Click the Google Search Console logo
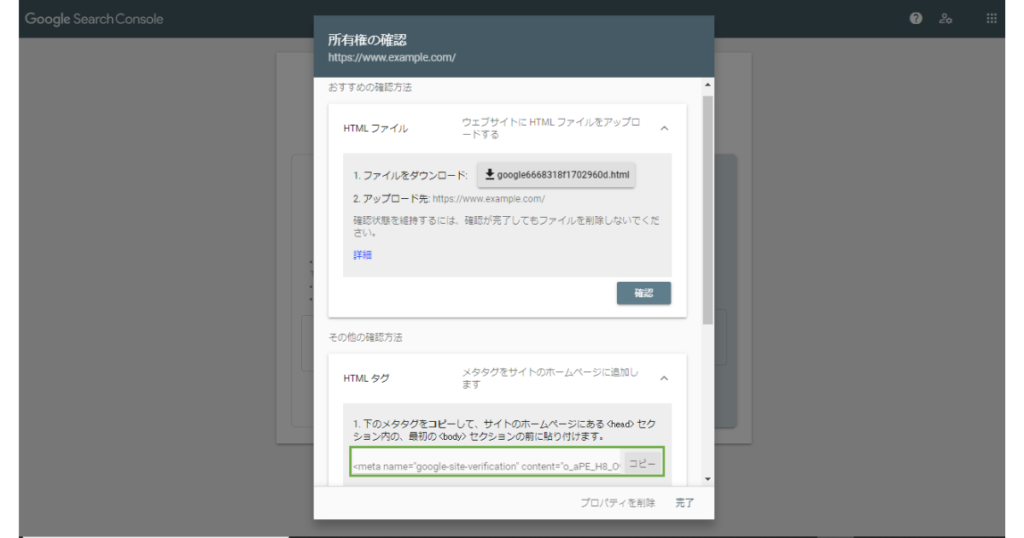 [x=94, y=19]
